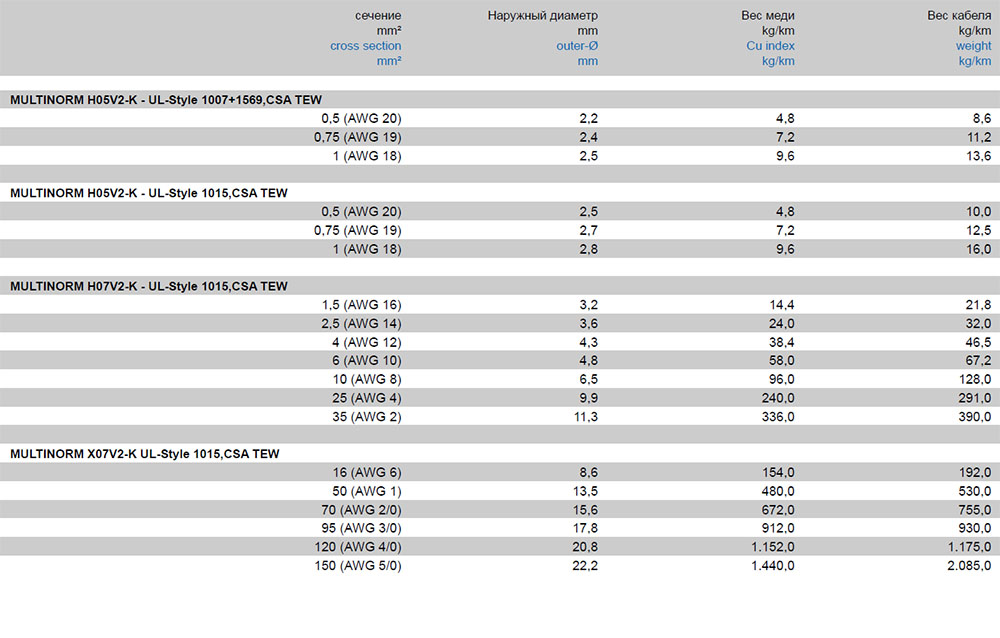The image size is (1000, 638).
Task: Select cell '120 (AWG 4/0)'
Action: coord(358,547)
